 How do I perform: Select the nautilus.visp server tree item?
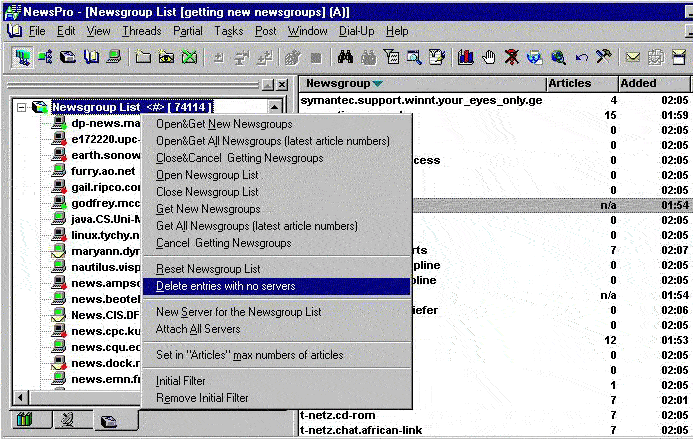105,267
